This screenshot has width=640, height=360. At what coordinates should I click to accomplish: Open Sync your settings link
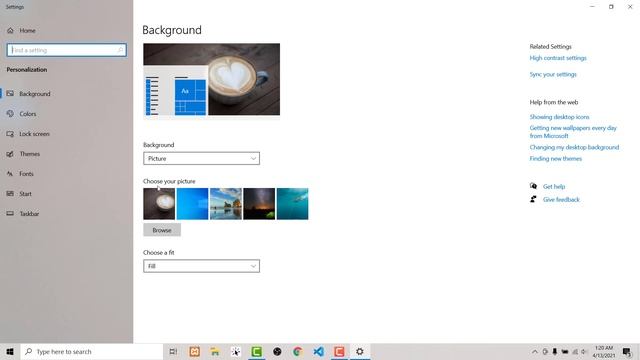pyautogui.click(x=553, y=74)
